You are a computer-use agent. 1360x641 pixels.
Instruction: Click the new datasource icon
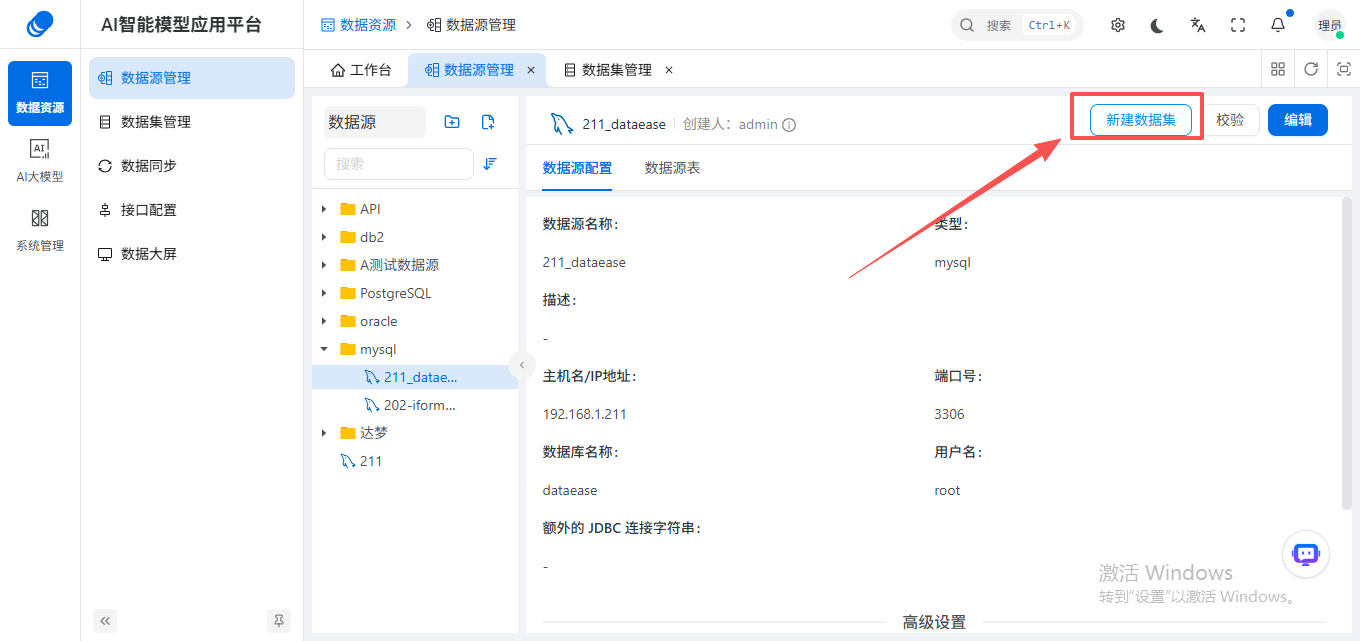[488, 122]
